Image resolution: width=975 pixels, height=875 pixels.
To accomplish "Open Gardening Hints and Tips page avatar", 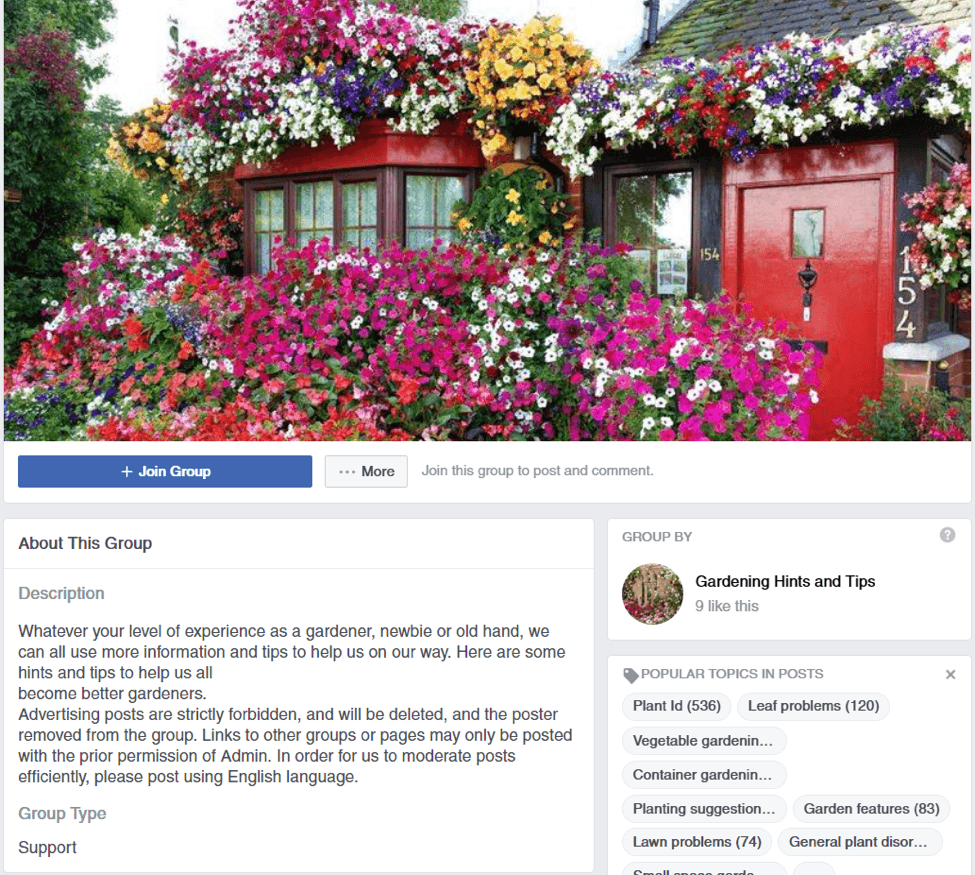I will (652, 594).
